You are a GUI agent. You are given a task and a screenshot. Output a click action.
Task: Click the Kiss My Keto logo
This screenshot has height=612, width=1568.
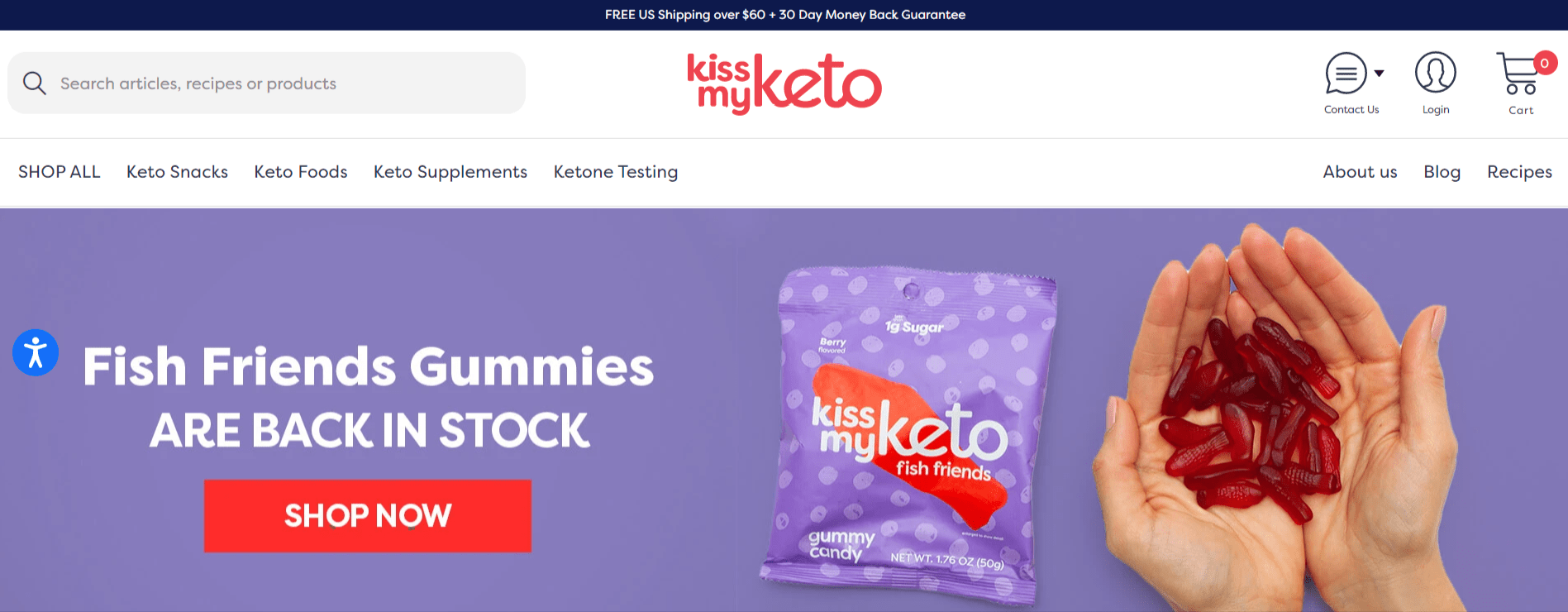click(784, 84)
